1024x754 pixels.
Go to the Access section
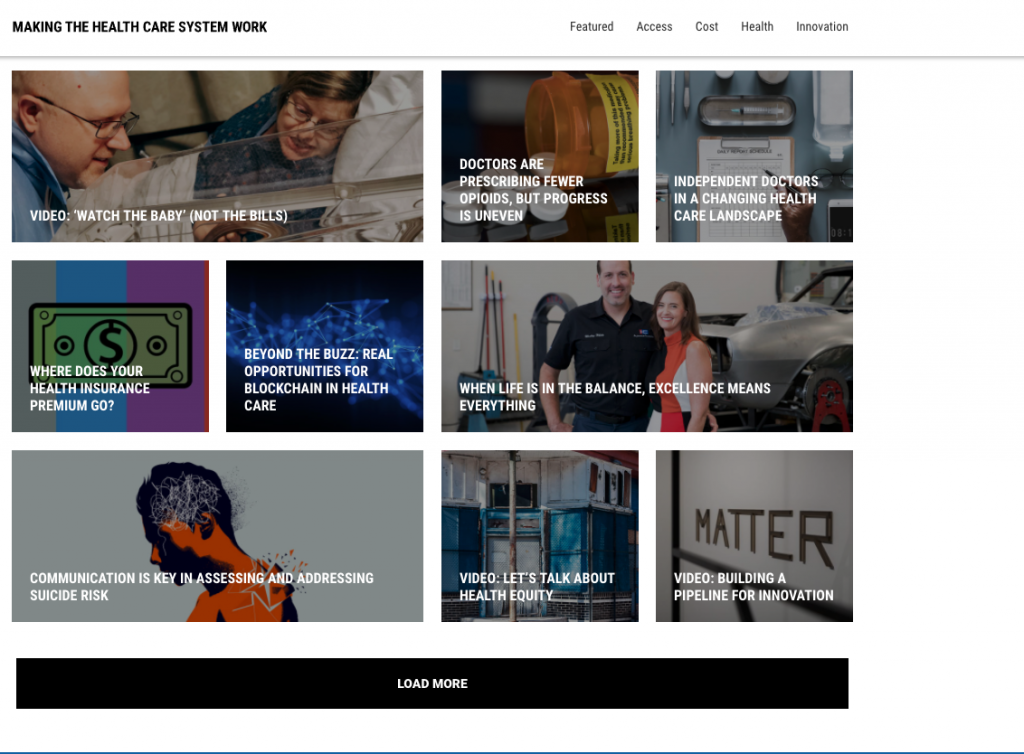tap(654, 27)
